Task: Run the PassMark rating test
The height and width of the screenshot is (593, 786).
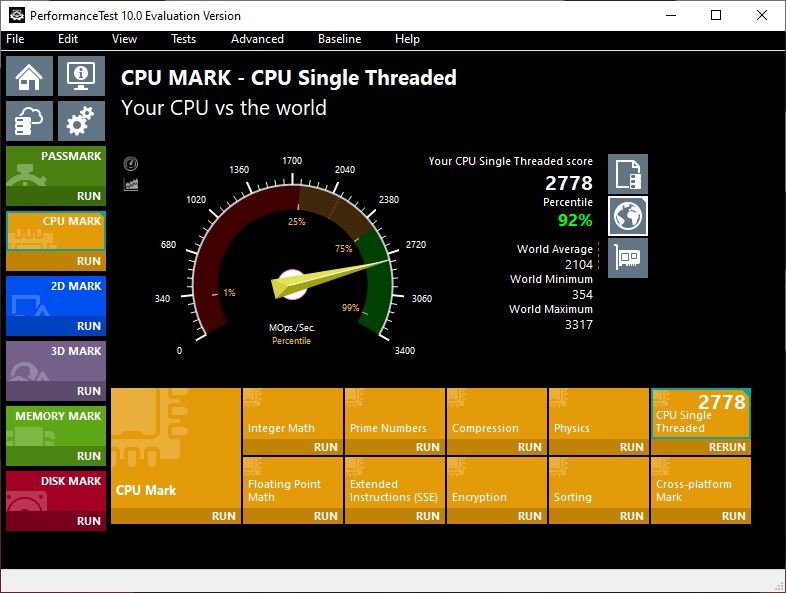Action: (x=56, y=196)
